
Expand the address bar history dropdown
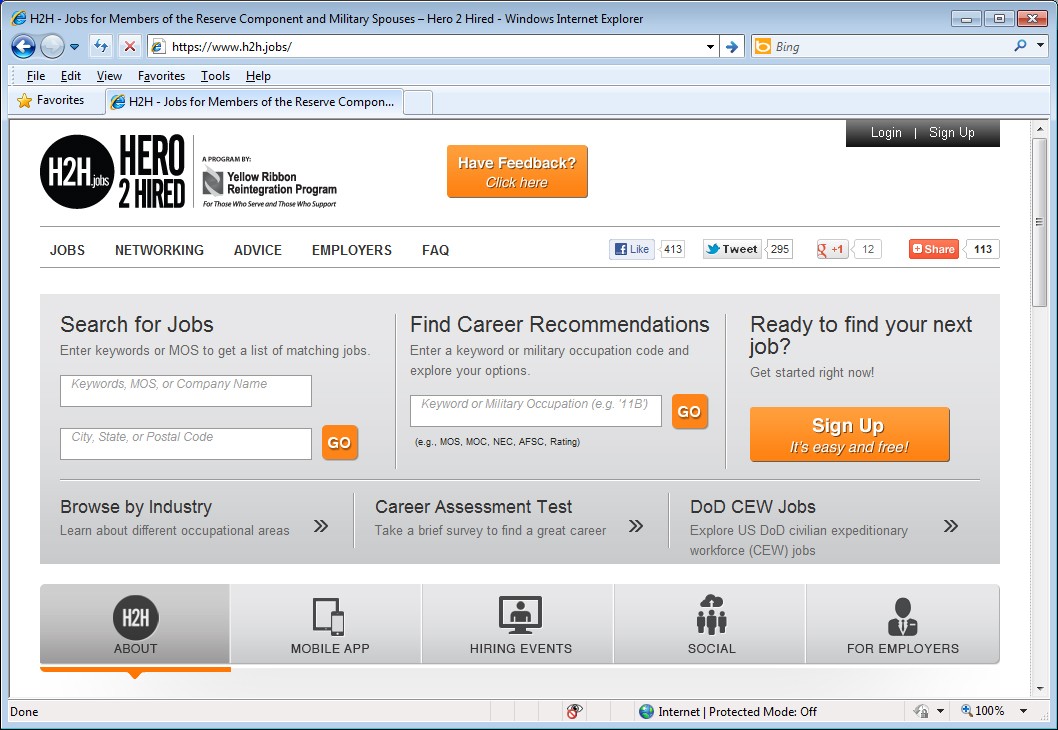point(710,47)
